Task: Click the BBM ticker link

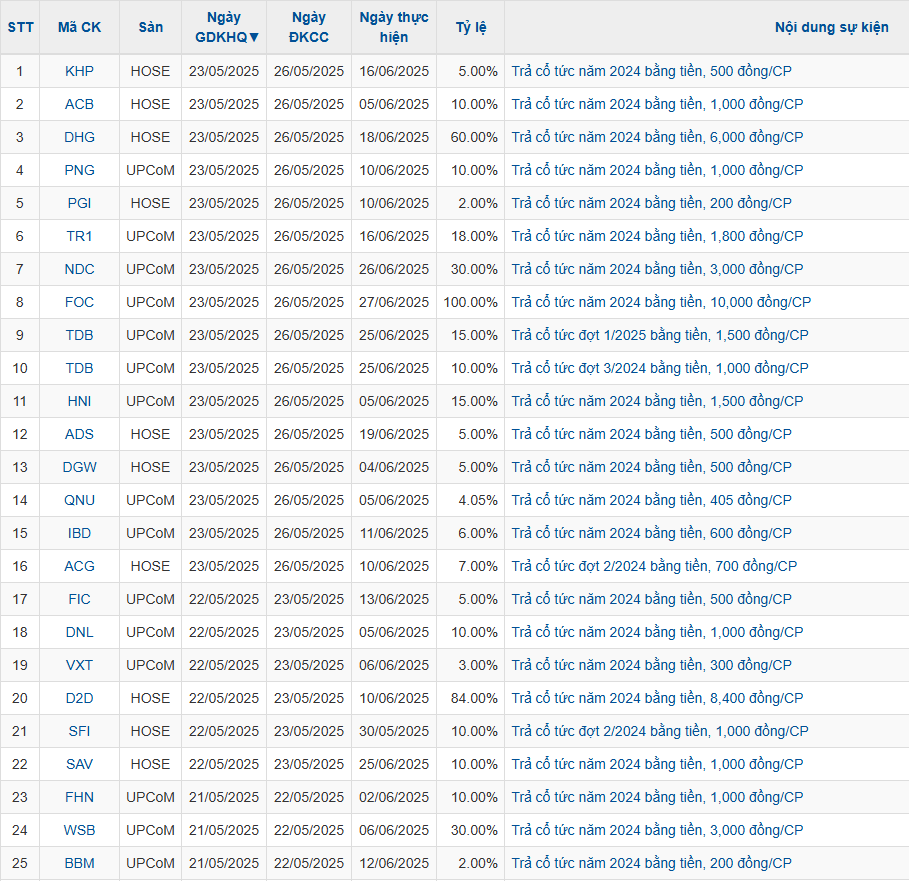Action: [x=79, y=863]
